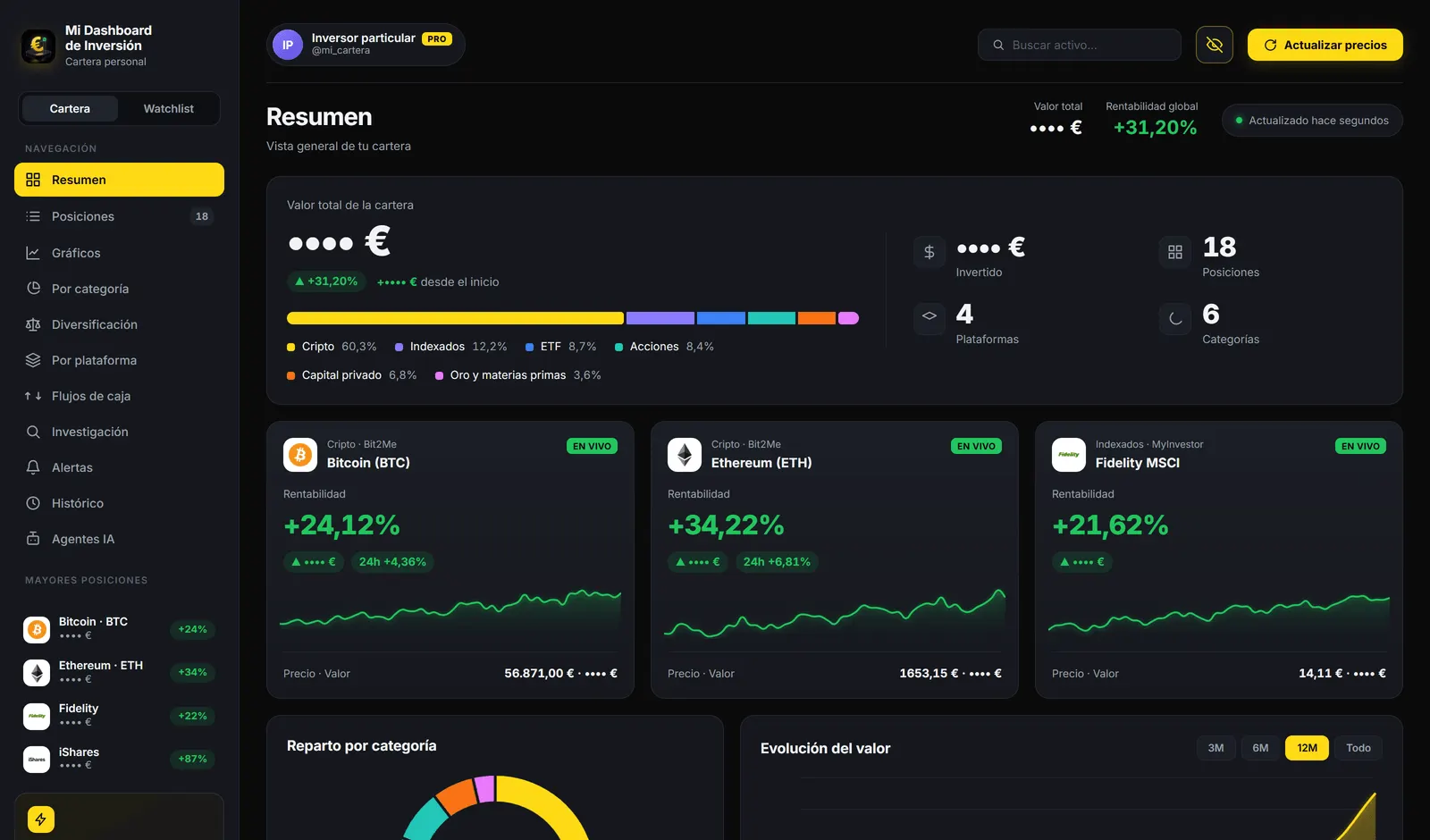Click the Fidelity logo on MSCI card
Viewport: 1430px width, 840px height.
coord(1069,455)
